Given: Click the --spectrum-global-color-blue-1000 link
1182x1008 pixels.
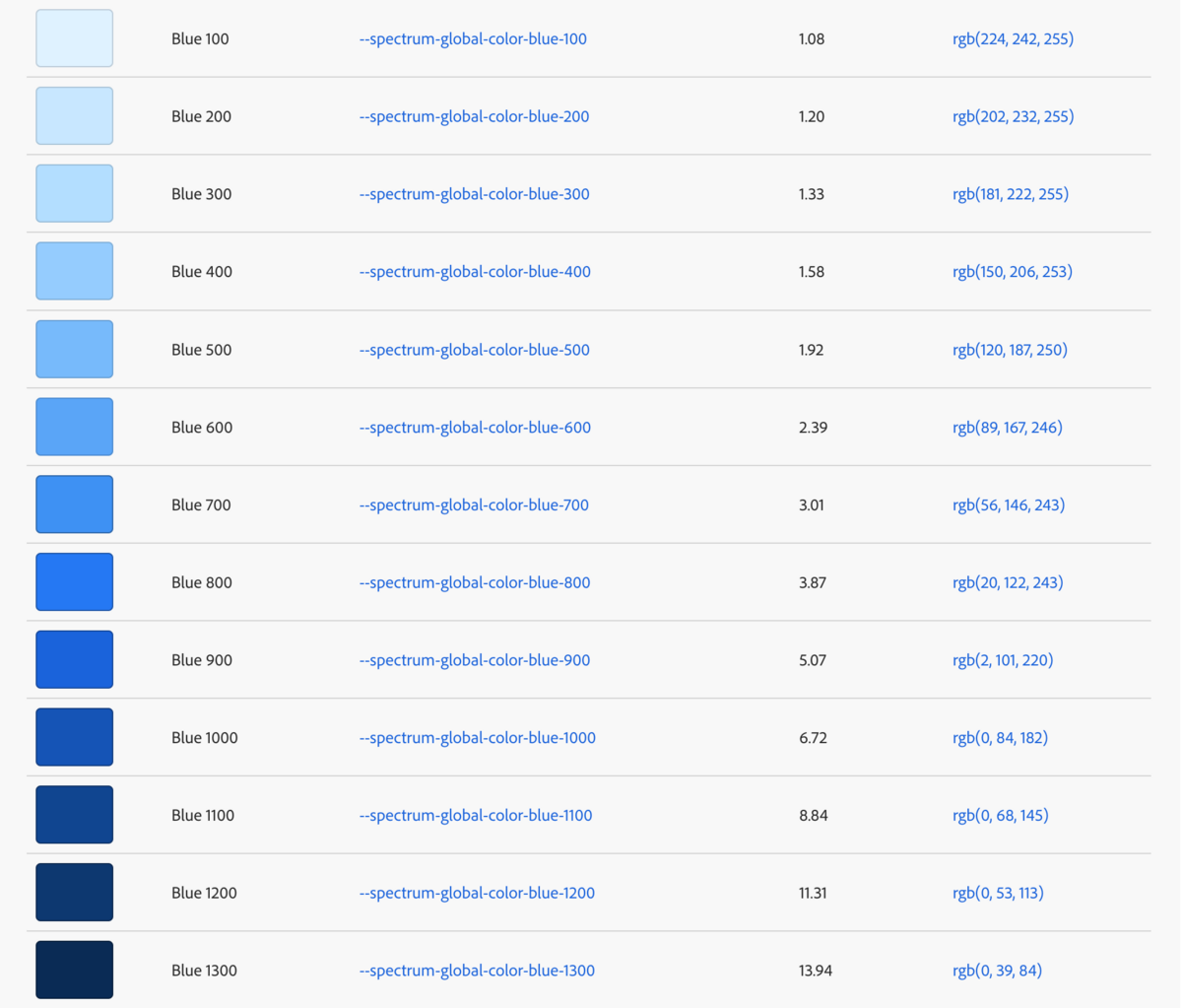Looking at the screenshot, I should point(477,738).
